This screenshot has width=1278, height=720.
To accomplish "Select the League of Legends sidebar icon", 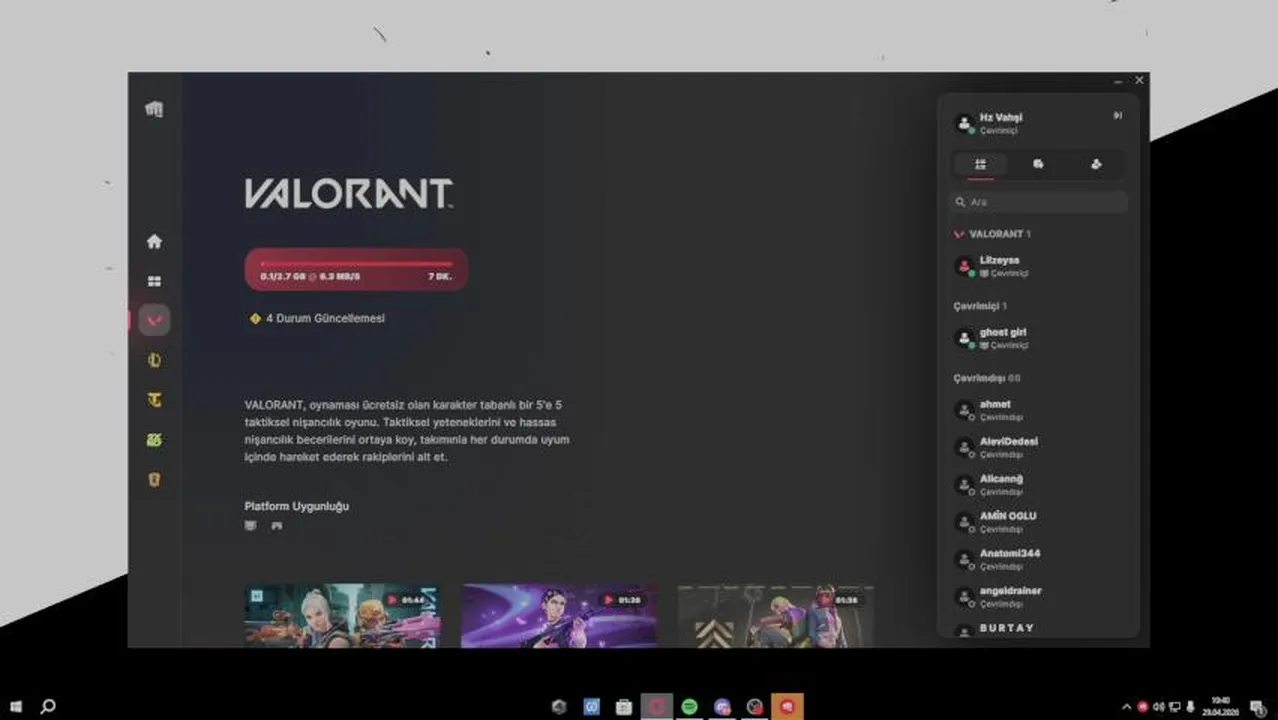I will click(x=154, y=360).
